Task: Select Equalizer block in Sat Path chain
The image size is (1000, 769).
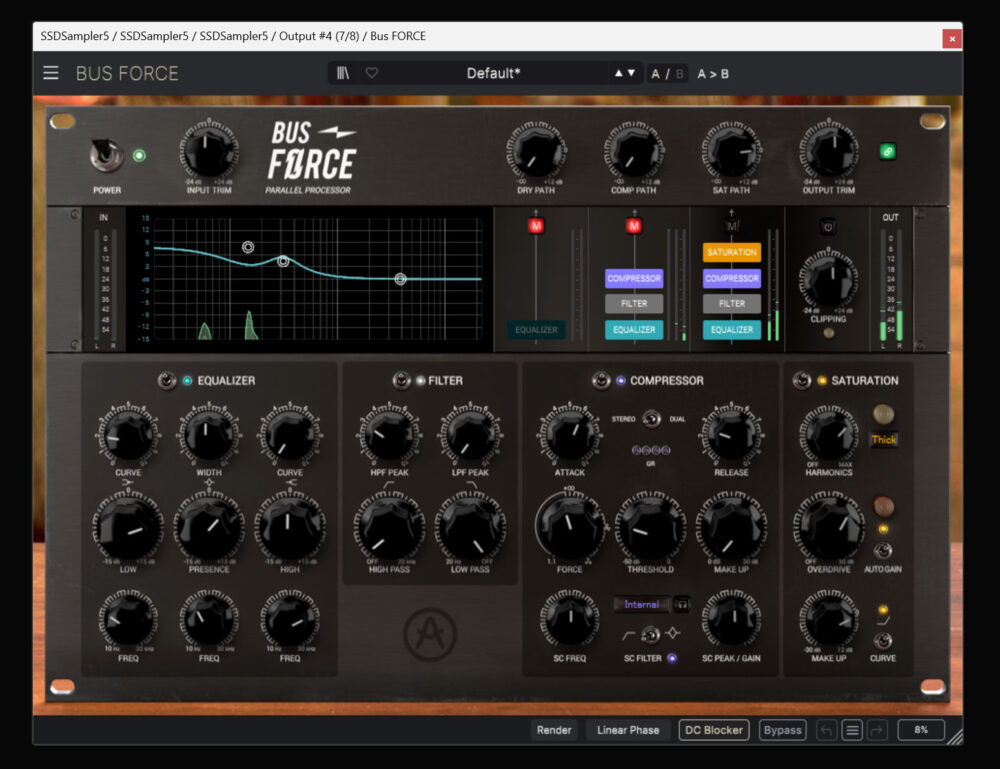Action: [x=732, y=330]
